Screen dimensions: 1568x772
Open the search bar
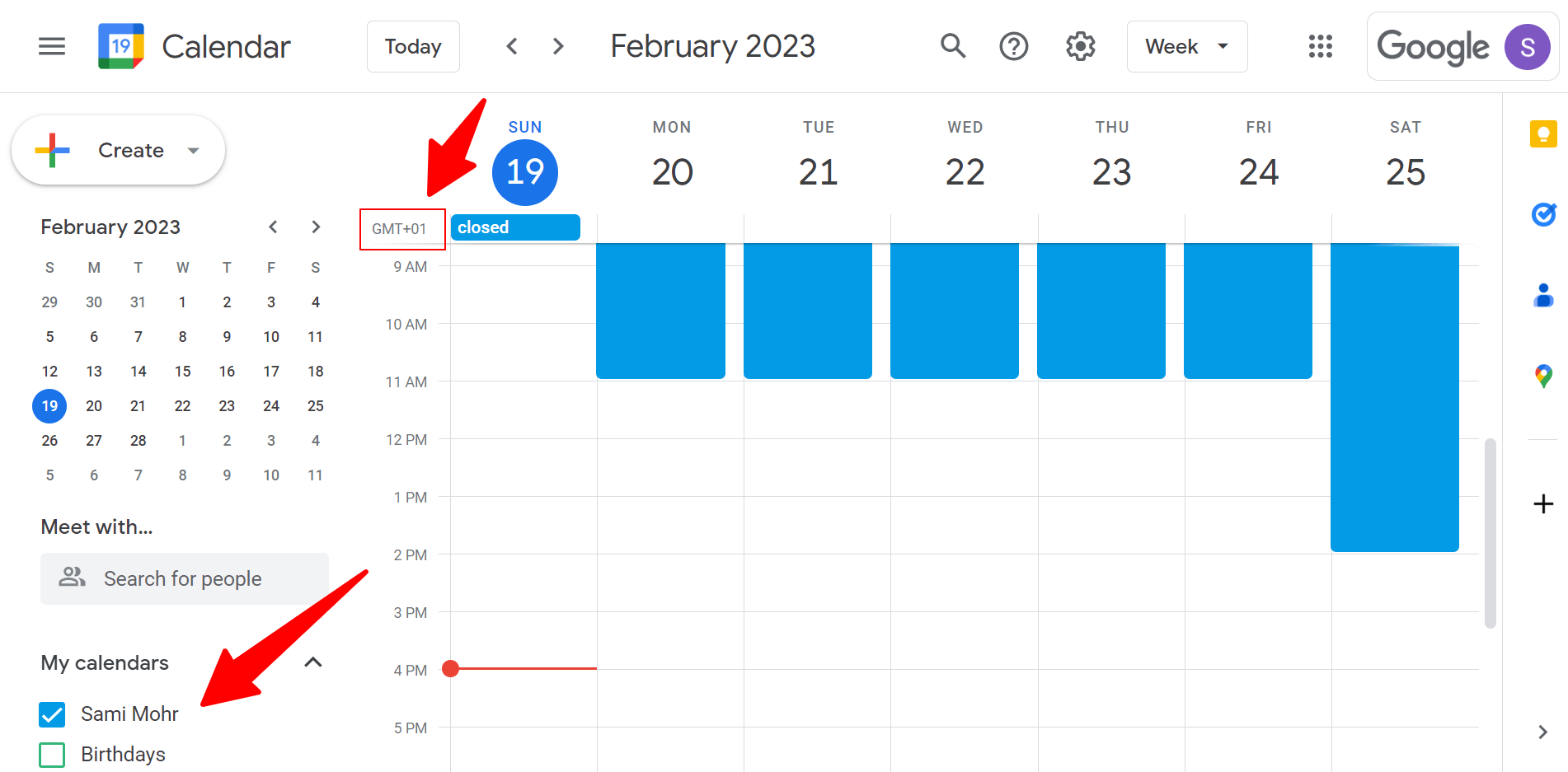tap(952, 46)
